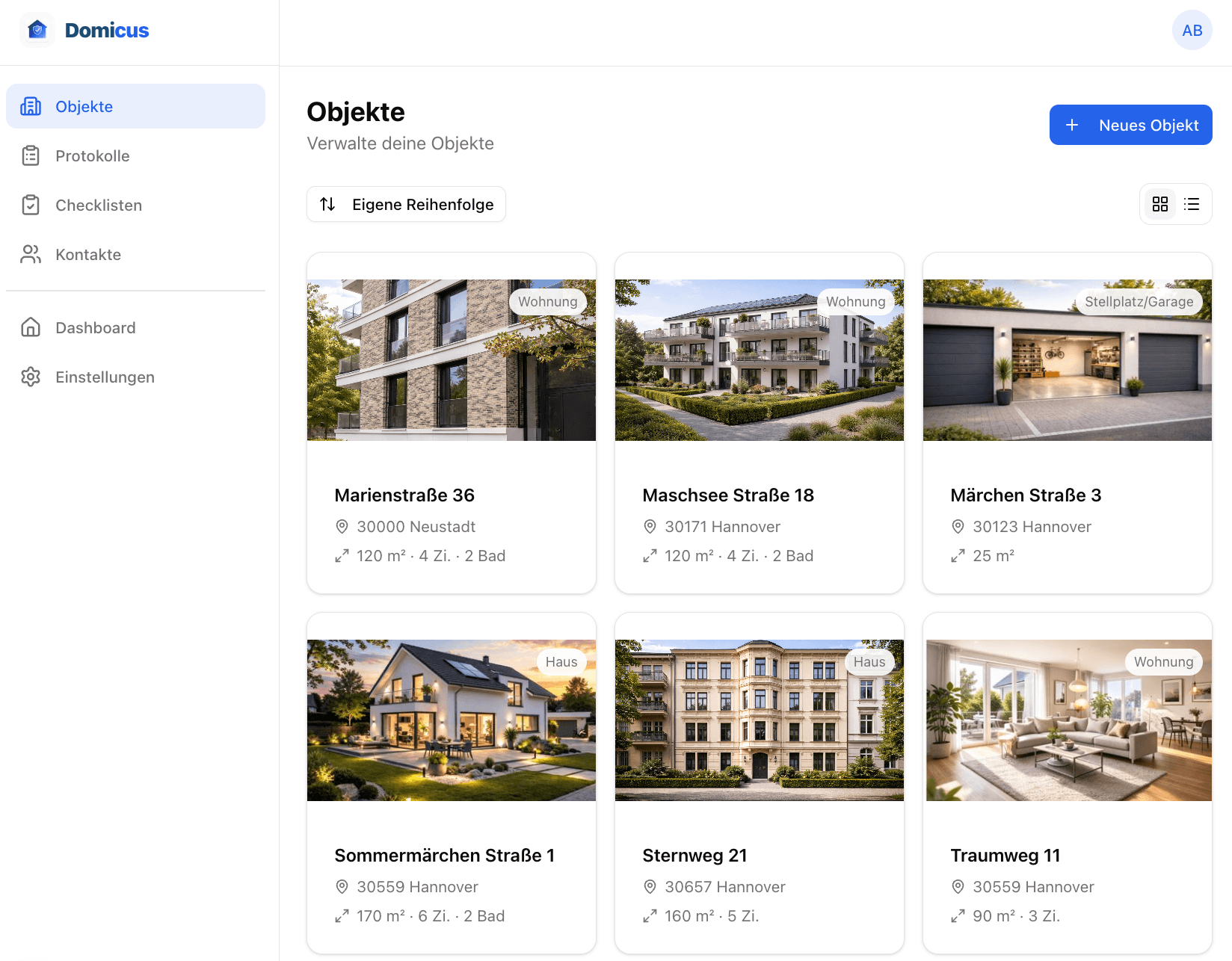
Task: Open Protokolle via its clipboard icon
Action: 31,155
